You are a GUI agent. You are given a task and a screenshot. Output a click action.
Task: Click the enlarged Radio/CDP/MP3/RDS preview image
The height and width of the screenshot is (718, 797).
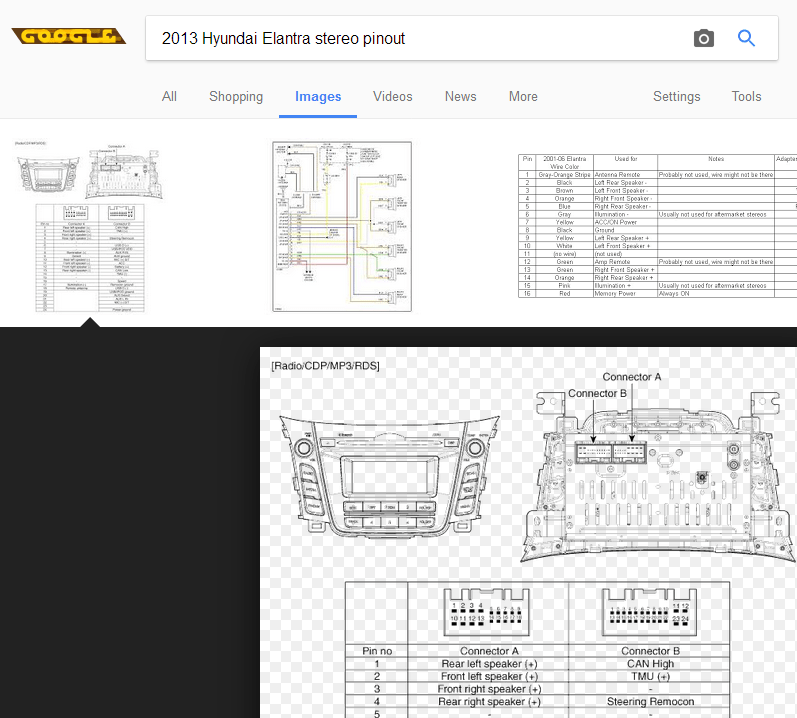point(528,532)
